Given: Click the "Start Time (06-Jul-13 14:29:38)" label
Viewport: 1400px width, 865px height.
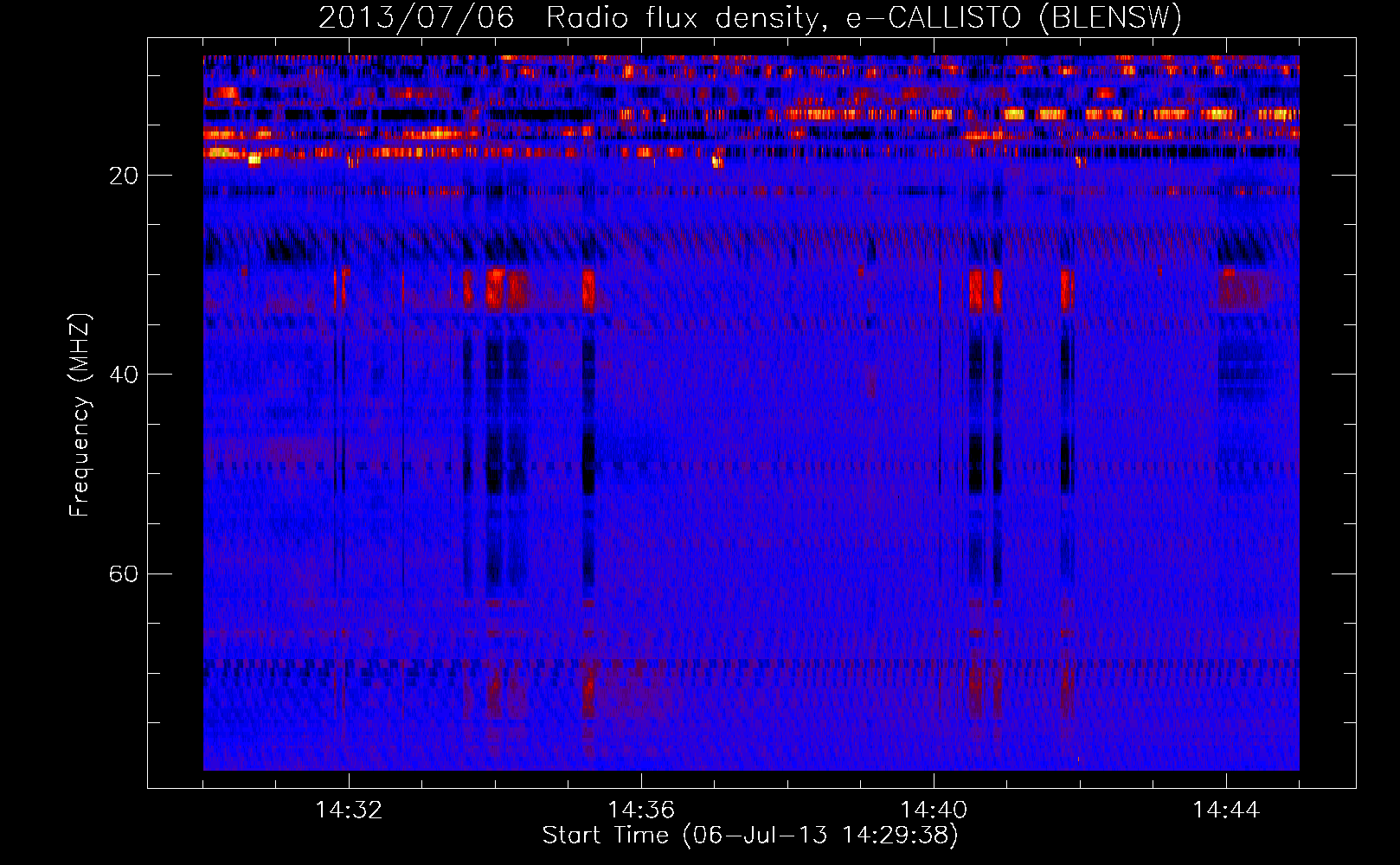Looking at the screenshot, I should coord(750,836).
